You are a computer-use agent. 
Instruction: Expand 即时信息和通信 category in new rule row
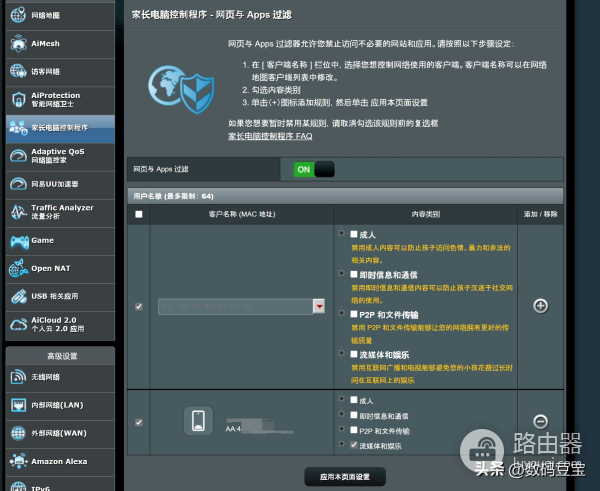pos(341,273)
